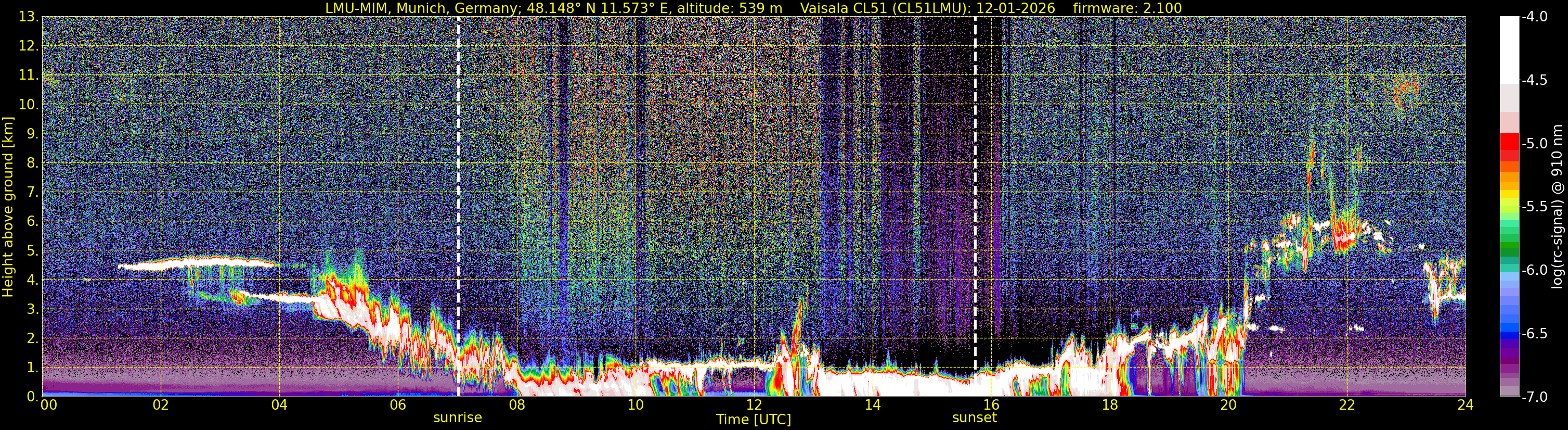Pick the white band of the colorbar

(1509, 49)
